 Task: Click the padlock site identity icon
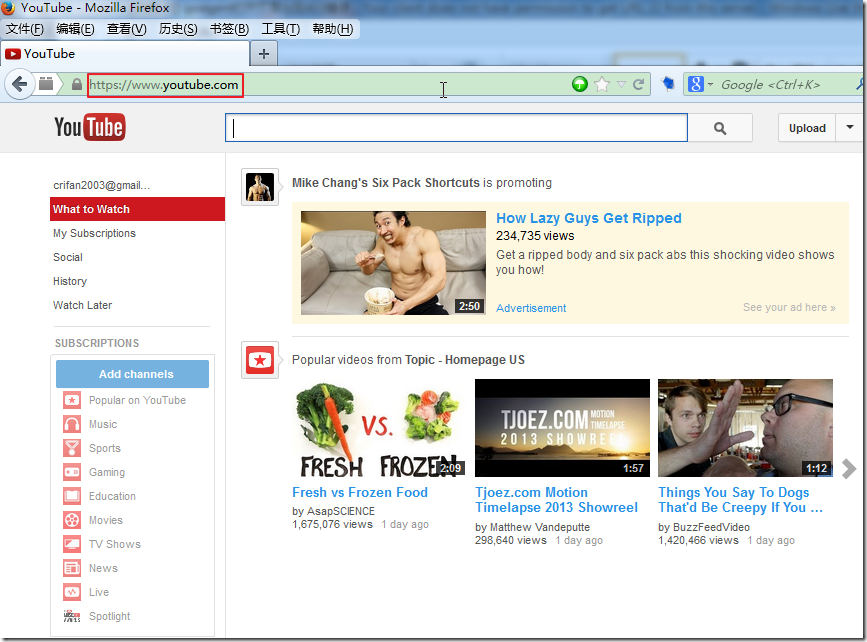[x=77, y=85]
